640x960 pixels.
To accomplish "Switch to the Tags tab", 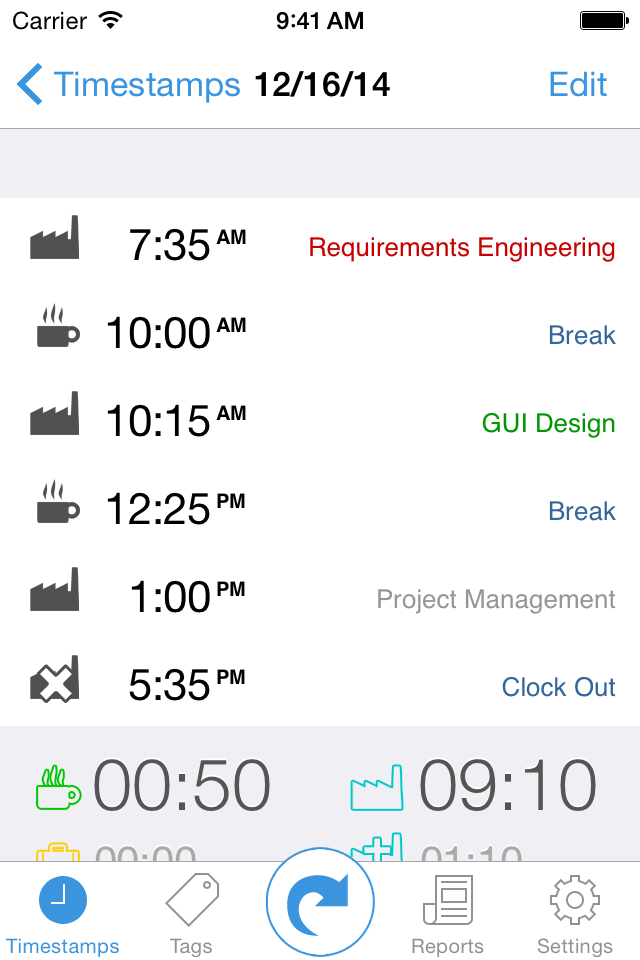I will (x=191, y=914).
